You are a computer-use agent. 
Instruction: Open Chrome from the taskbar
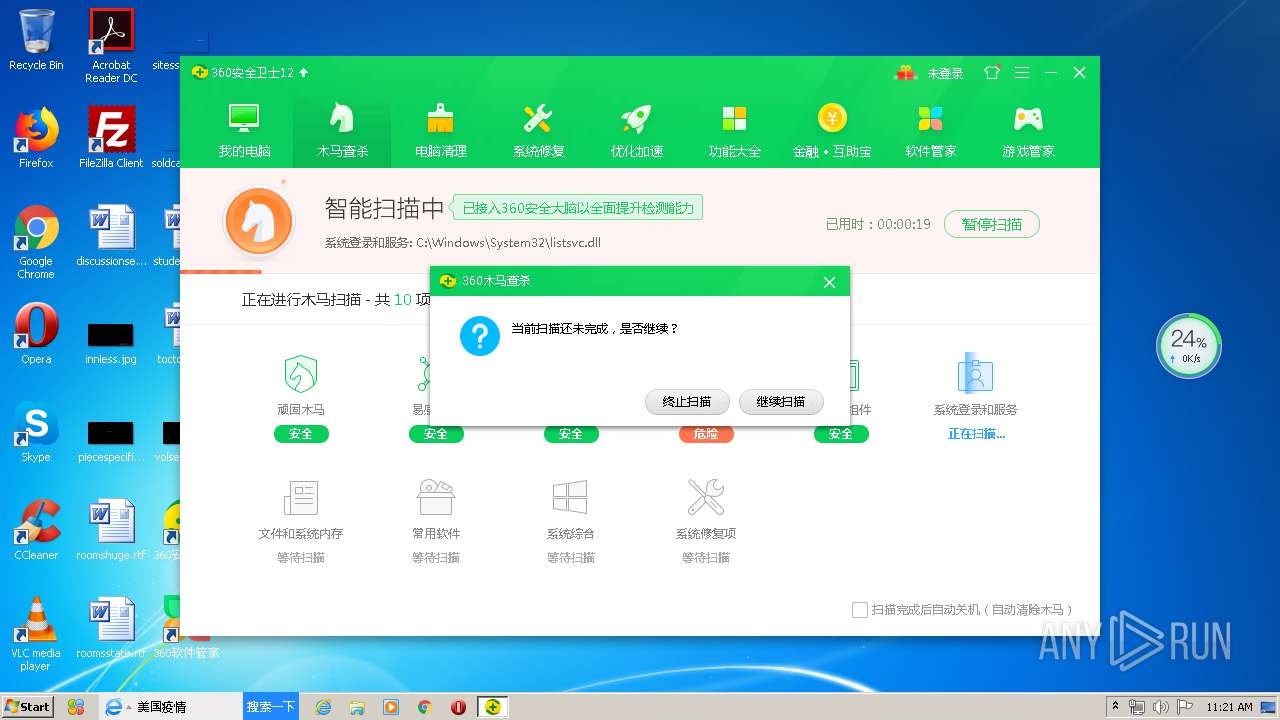pos(424,707)
